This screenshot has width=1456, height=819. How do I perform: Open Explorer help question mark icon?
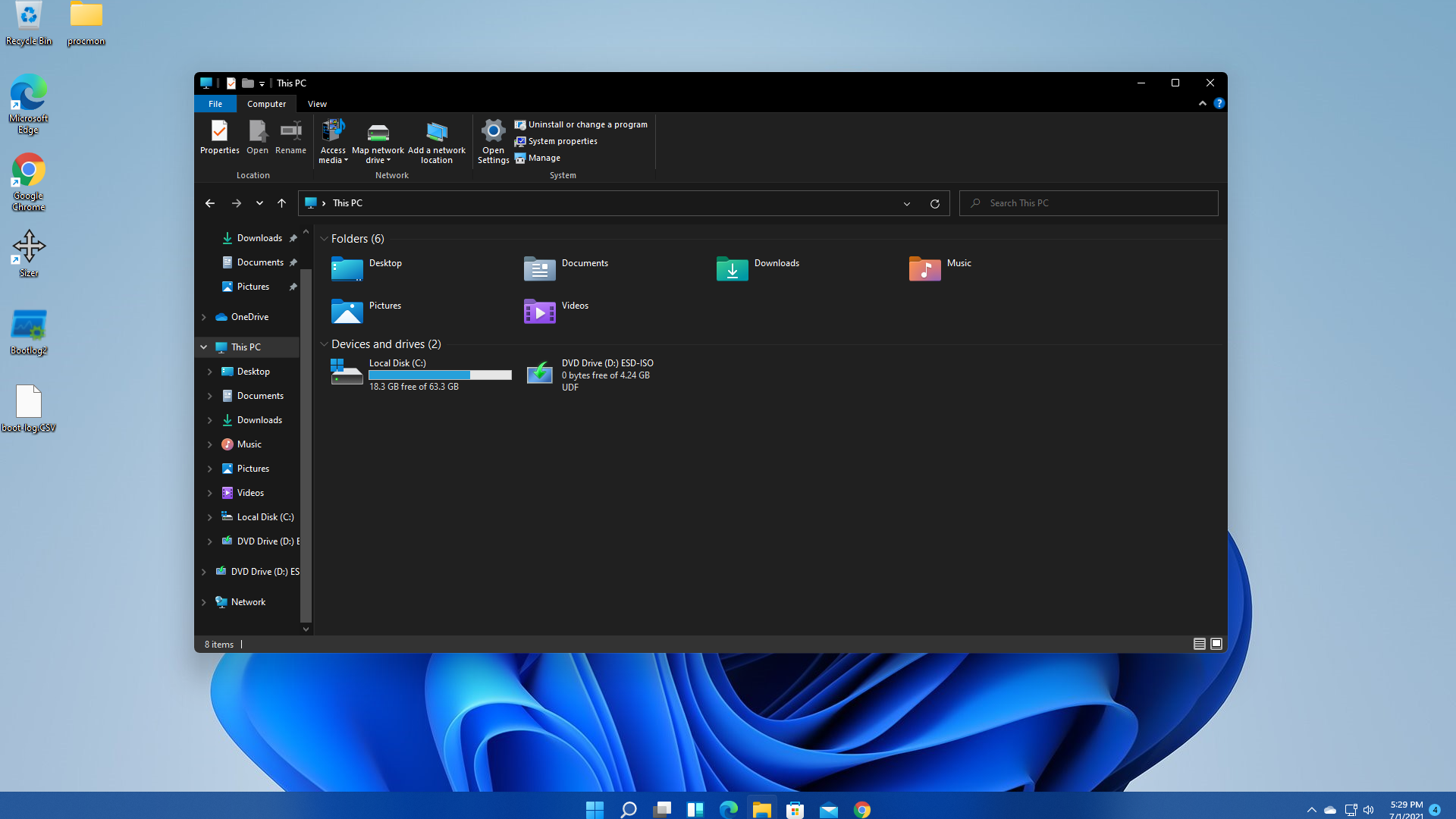[x=1219, y=103]
